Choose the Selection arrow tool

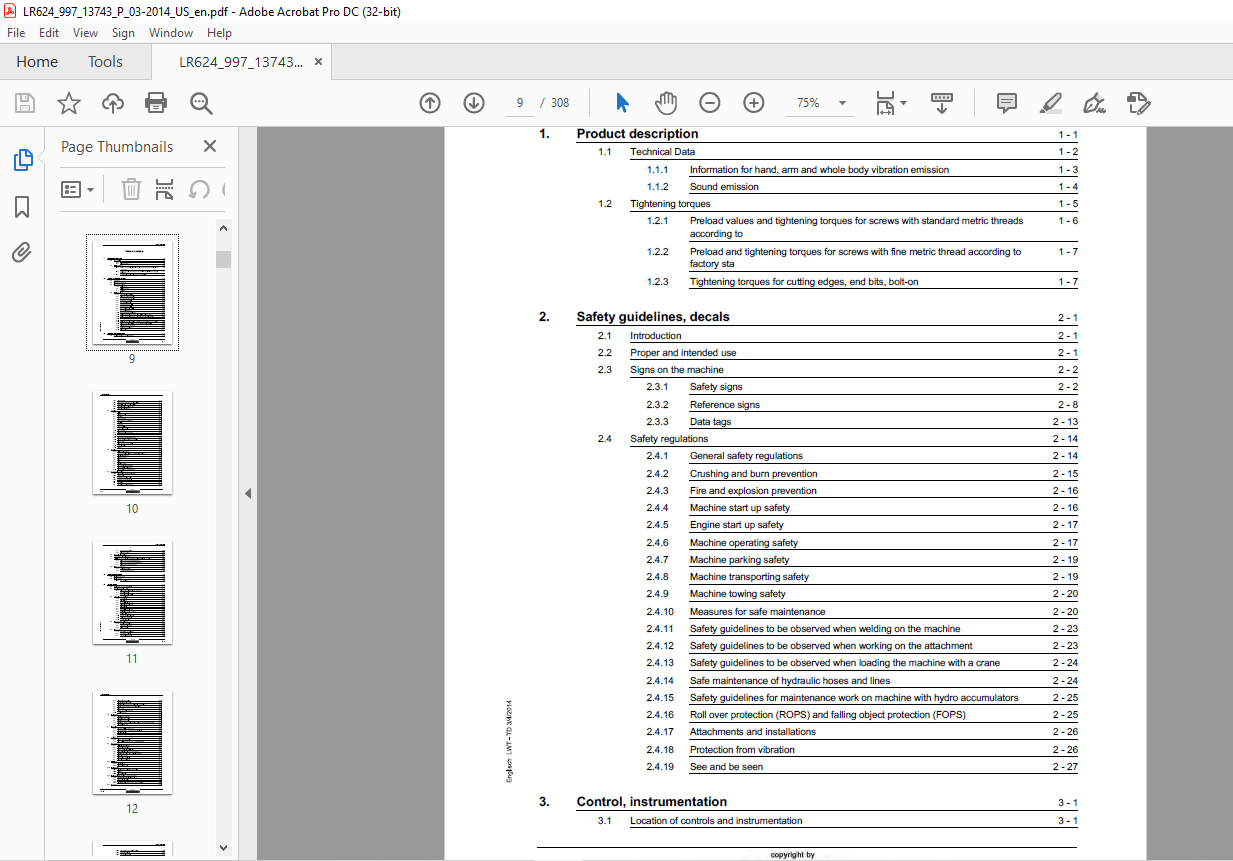(x=622, y=103)
